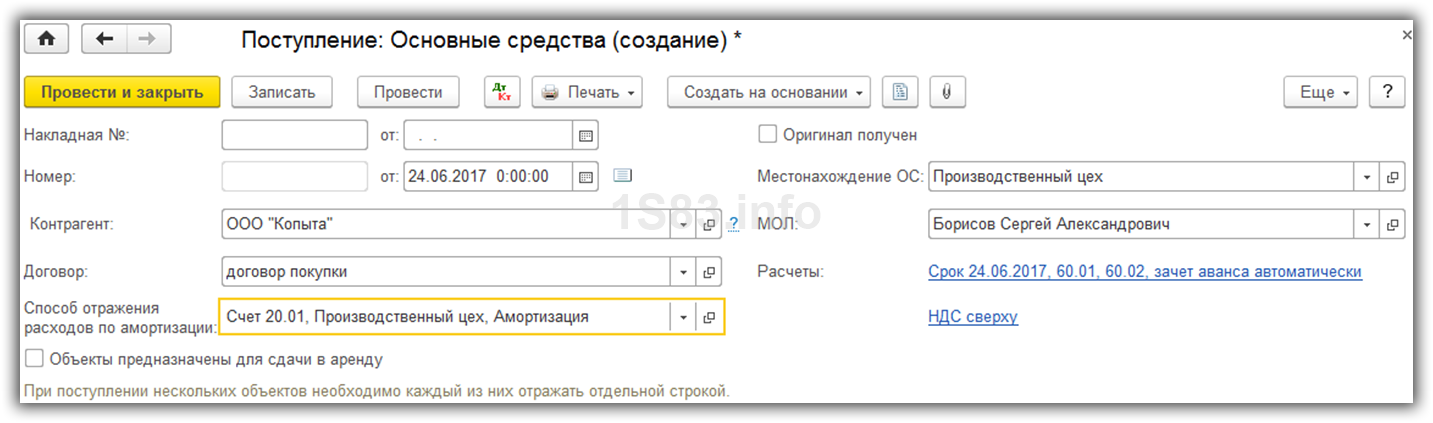
Task: Open the МОЛ Борисов record icon
Action: point(1392,225)
